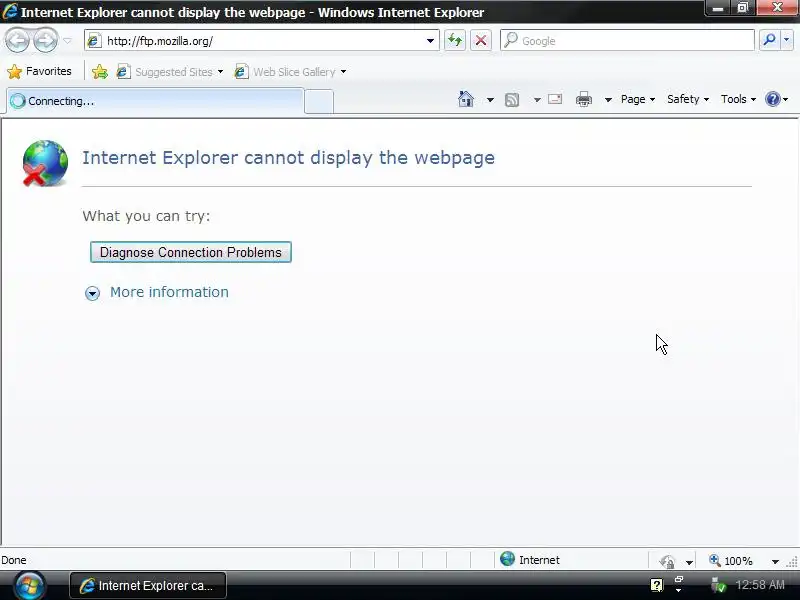The image size is (800, 600).
Task: Open the Page menu
Action: (638, 99)
